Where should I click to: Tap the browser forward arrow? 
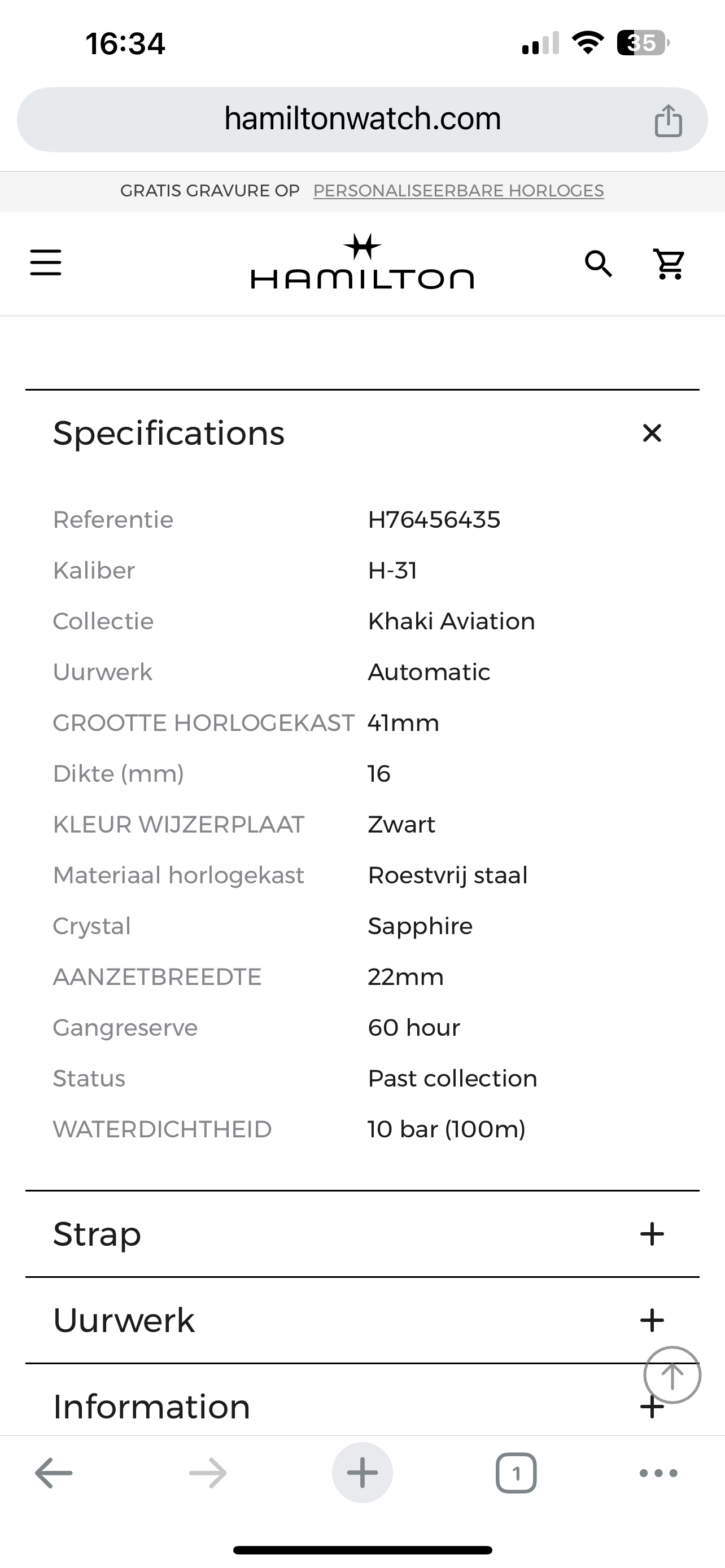pyautogui.click(x=208, y=1473)
